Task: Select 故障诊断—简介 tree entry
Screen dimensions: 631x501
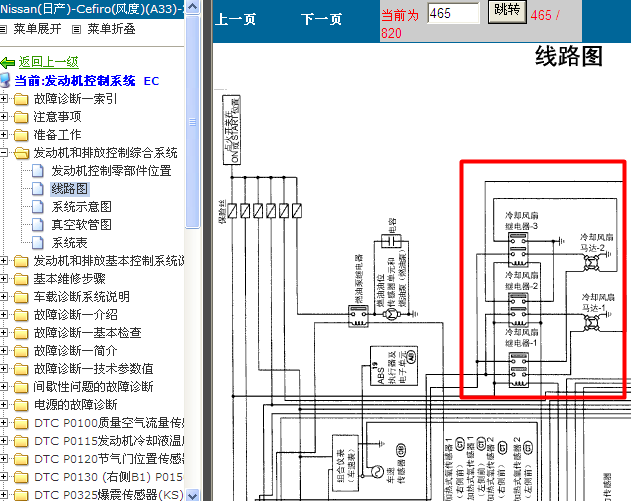Action: point(75,350)
